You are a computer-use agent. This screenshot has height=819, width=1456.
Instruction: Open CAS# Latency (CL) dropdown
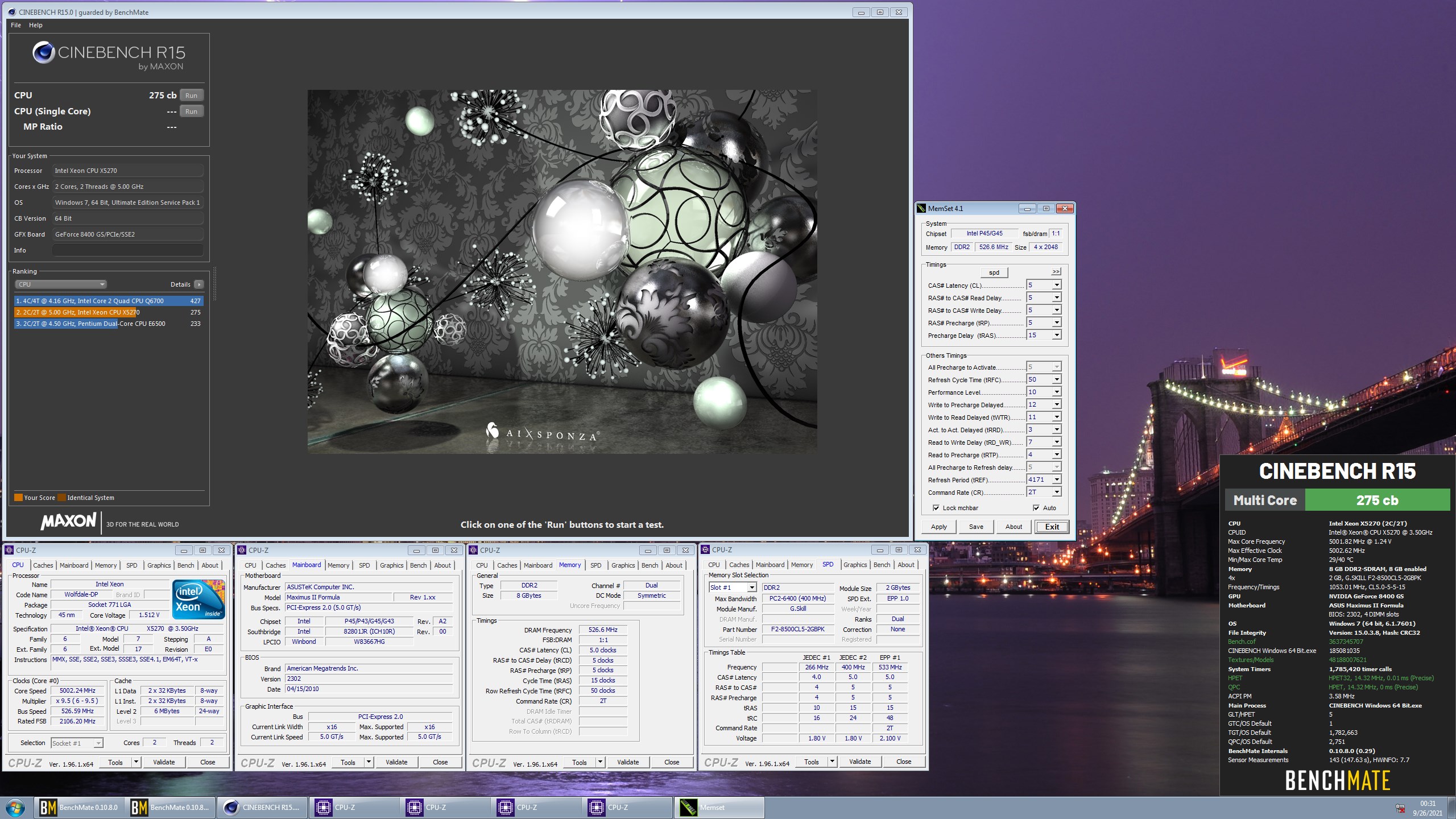coord(1056,285)
